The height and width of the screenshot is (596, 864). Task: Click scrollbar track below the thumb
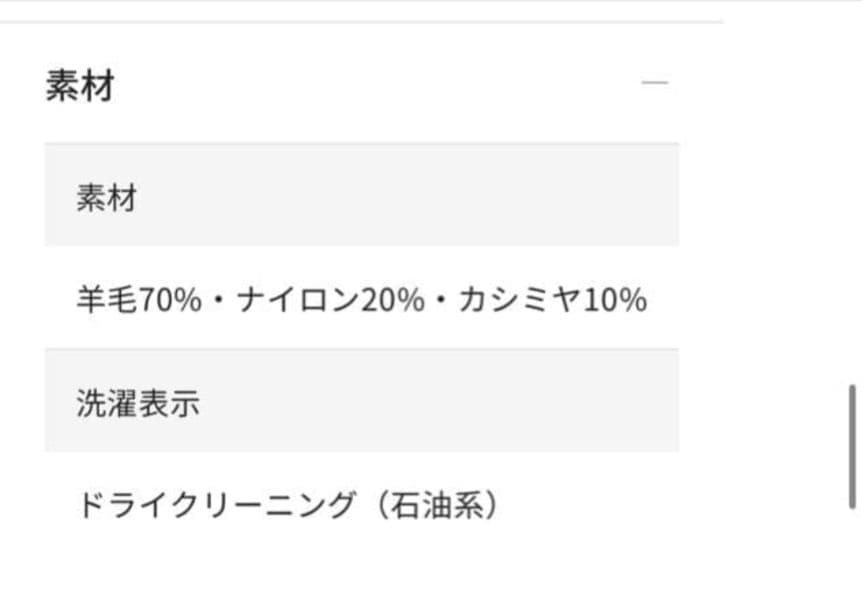pyautogui.click(x=852, y=550)
